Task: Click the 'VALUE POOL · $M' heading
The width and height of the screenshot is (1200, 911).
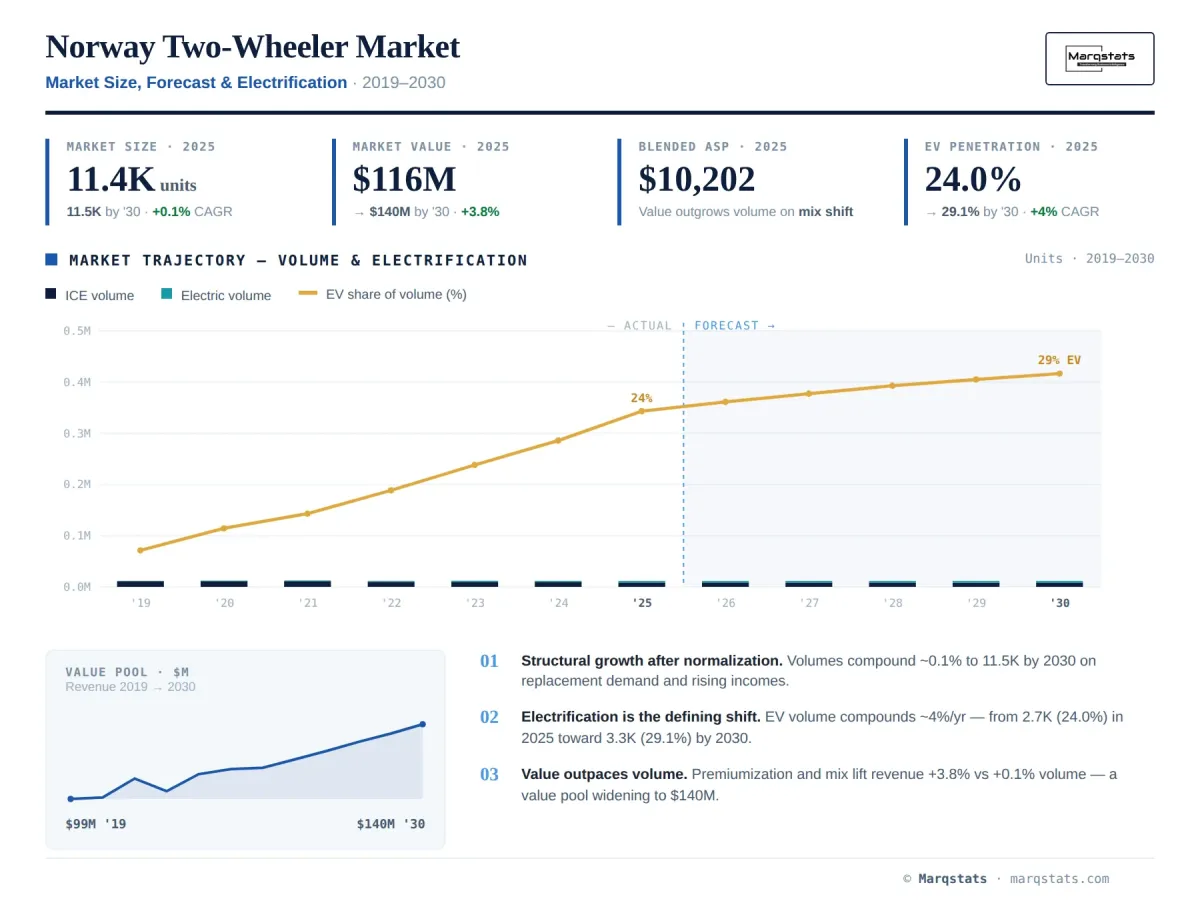Action: tap(127, 672)
